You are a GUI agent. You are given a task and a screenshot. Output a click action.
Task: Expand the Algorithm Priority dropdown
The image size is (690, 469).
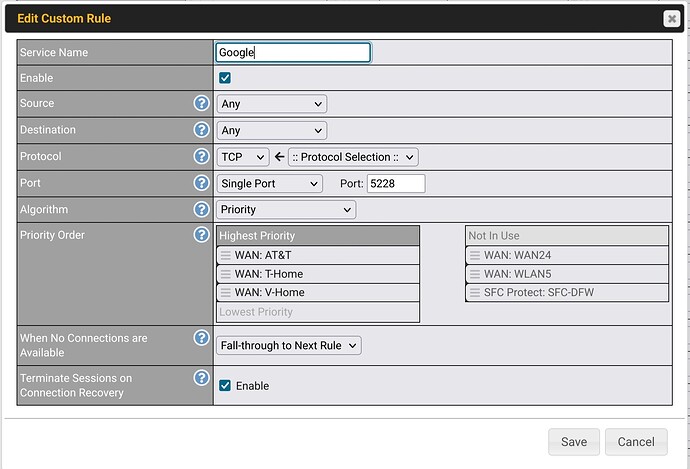(x=286, y=210)
